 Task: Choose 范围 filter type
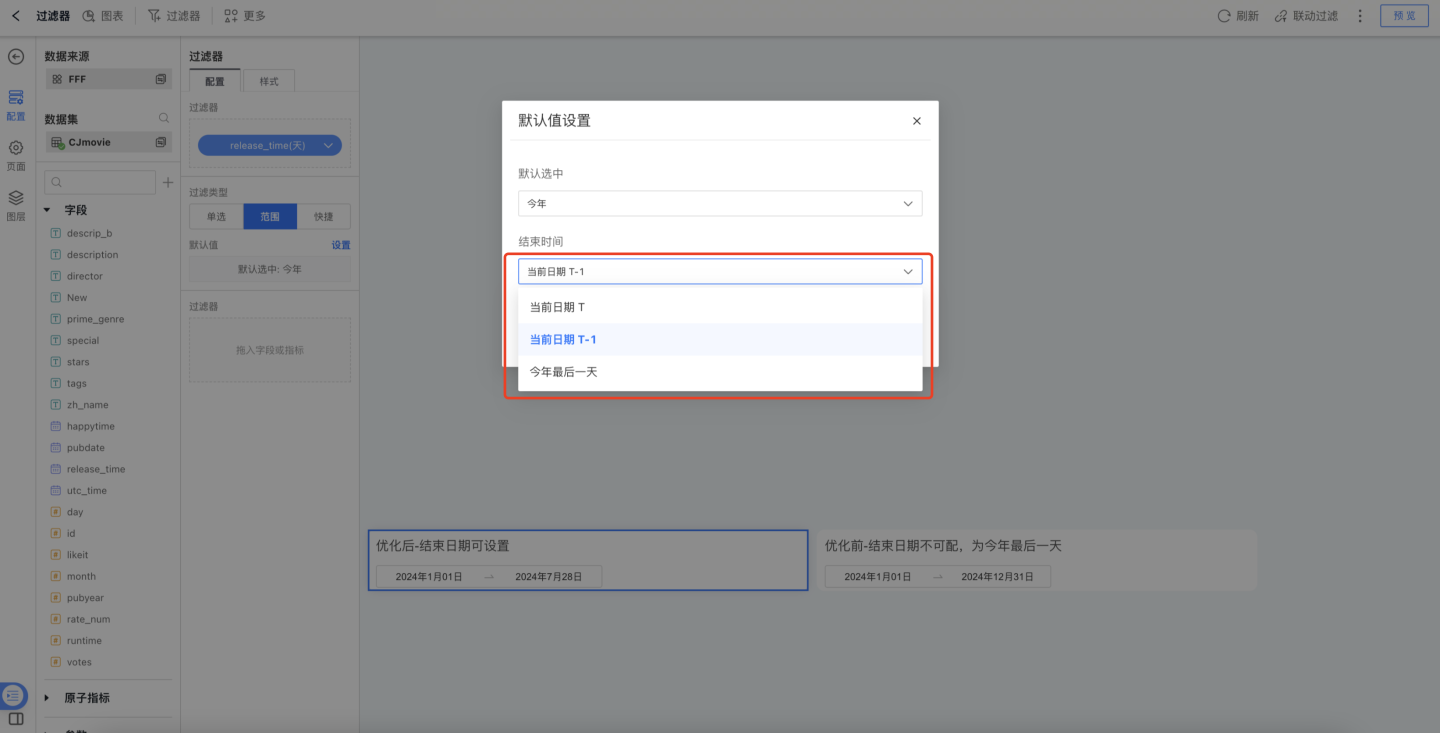[x=270, y=216]
